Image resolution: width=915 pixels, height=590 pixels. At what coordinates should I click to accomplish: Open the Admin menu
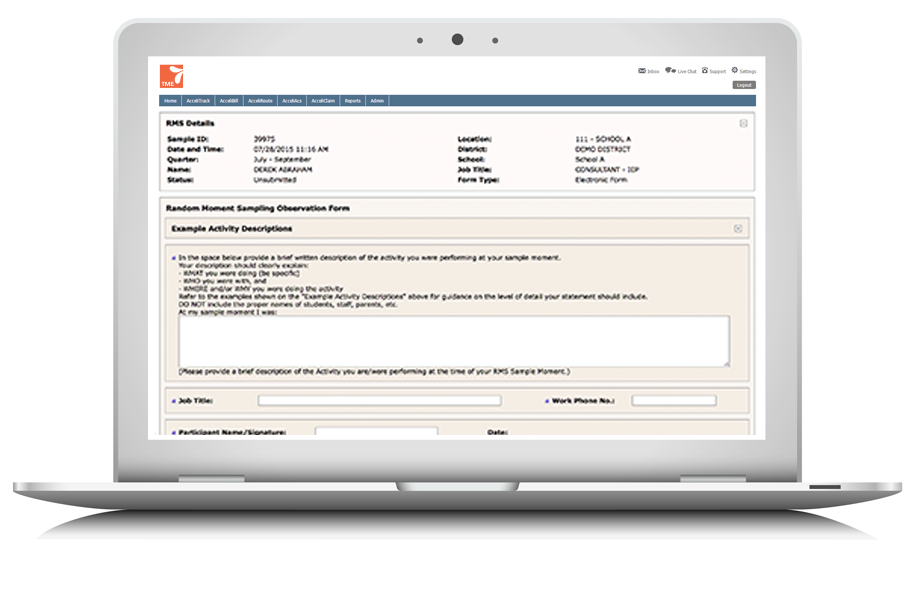[377, 101]
